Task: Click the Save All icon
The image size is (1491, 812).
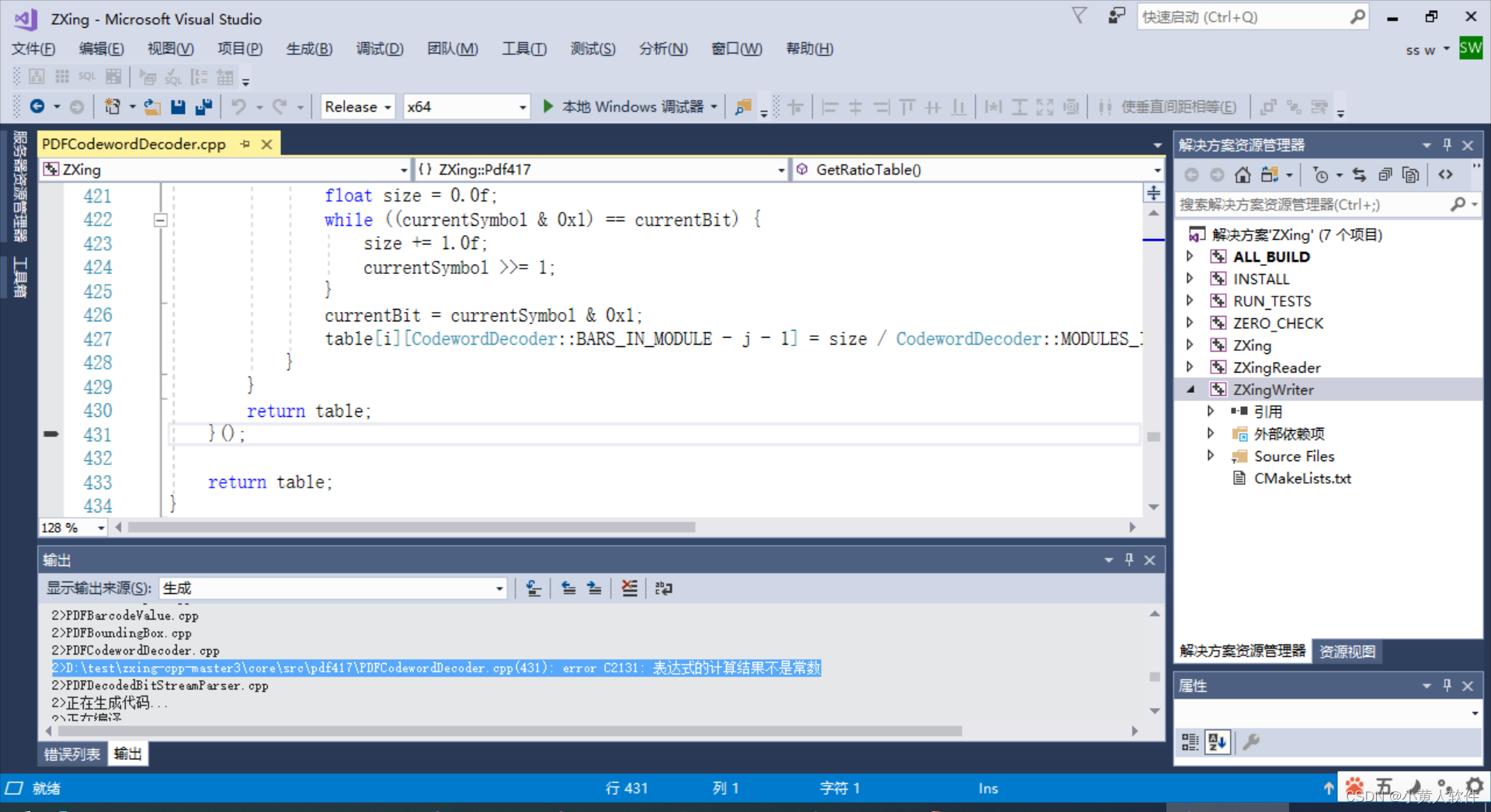Action: (x=203, y=106)
